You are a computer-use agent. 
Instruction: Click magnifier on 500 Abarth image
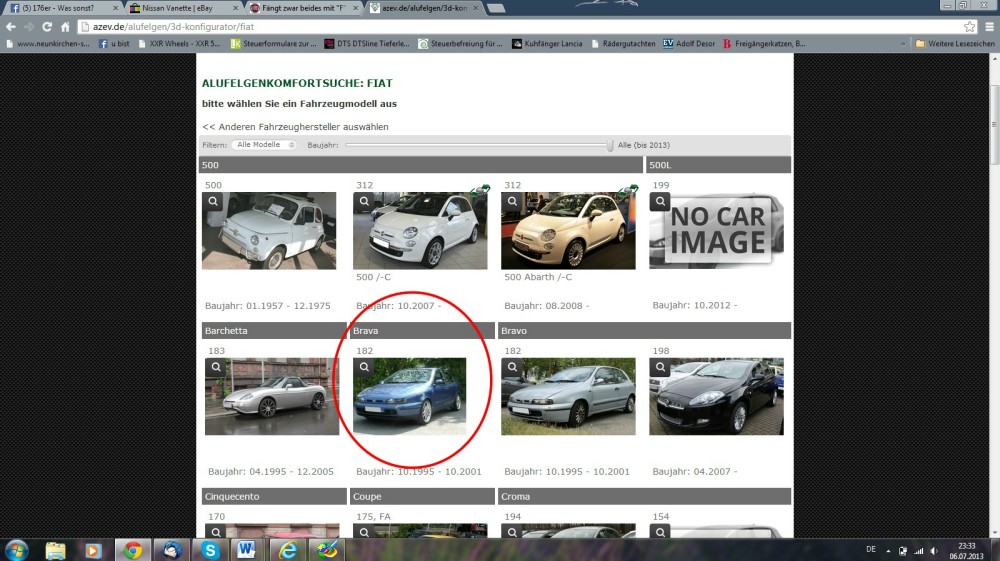[x=511, y=201]
